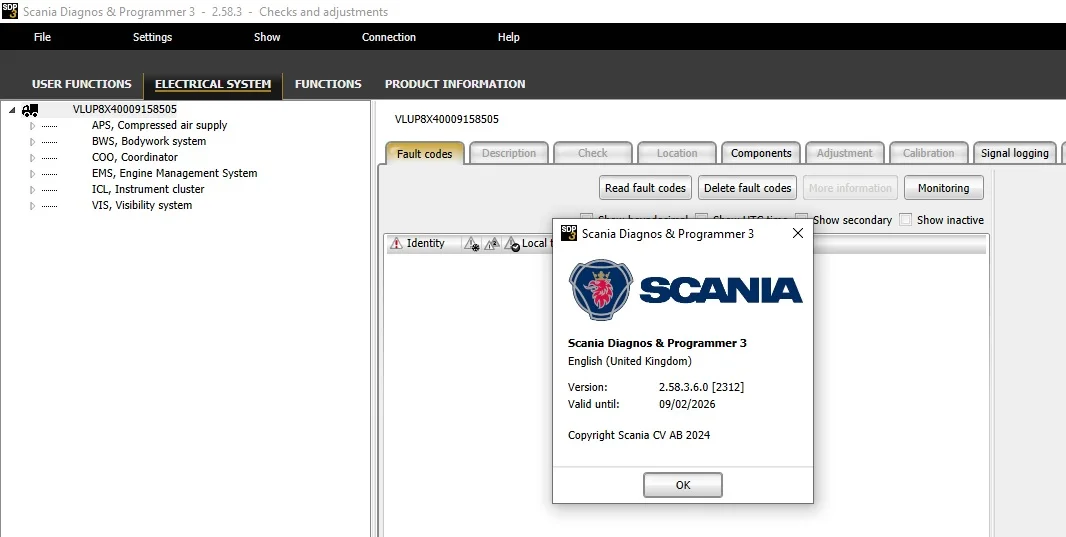Select the ELECTRICAL SYSTEM section
Screen dimensions: 1066x537
click(x=213, y=84)
